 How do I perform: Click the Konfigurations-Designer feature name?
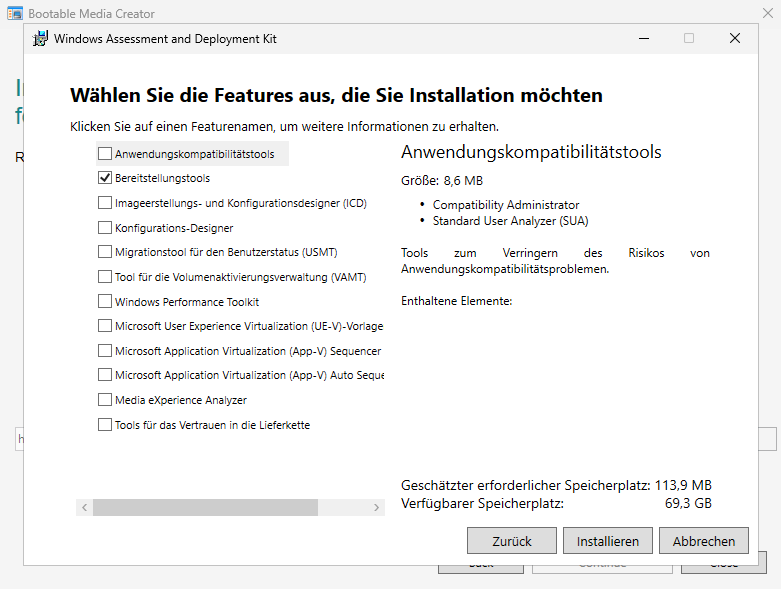click(x=174, y=228)
